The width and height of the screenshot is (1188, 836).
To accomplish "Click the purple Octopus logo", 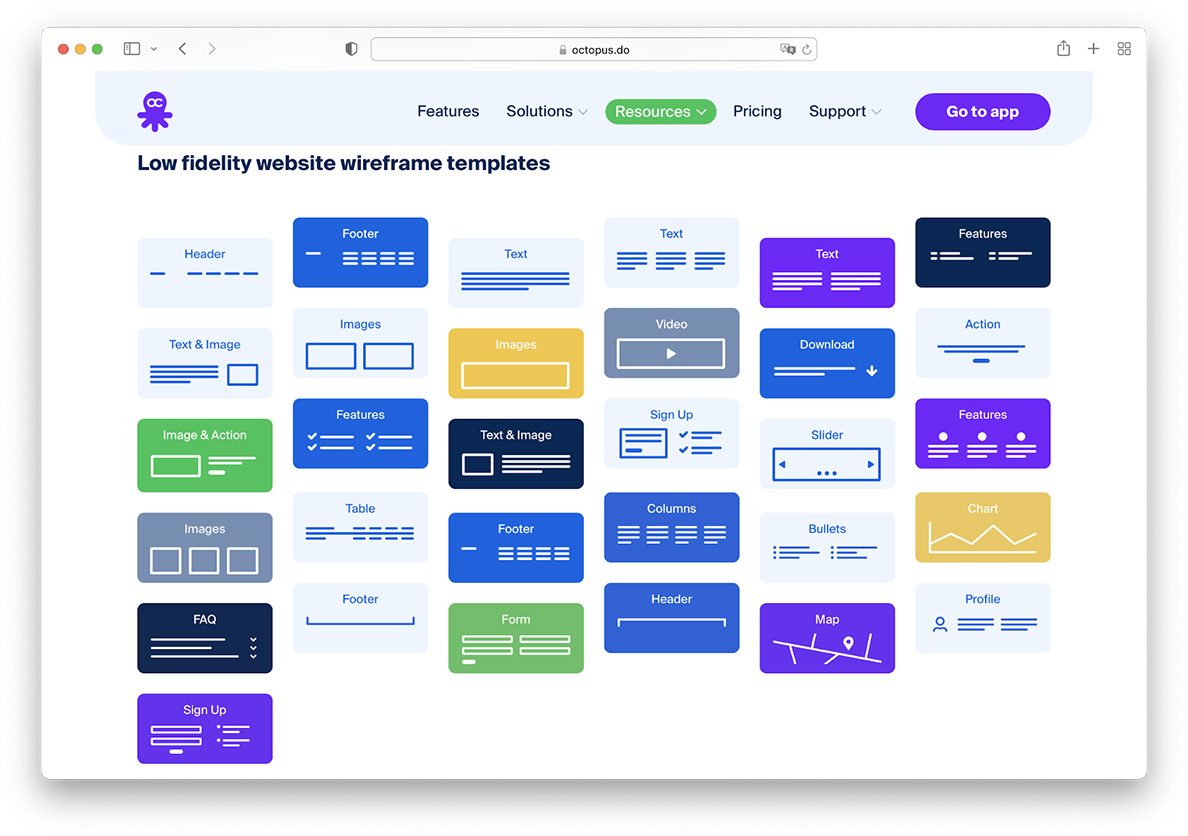I will (155, 111).
